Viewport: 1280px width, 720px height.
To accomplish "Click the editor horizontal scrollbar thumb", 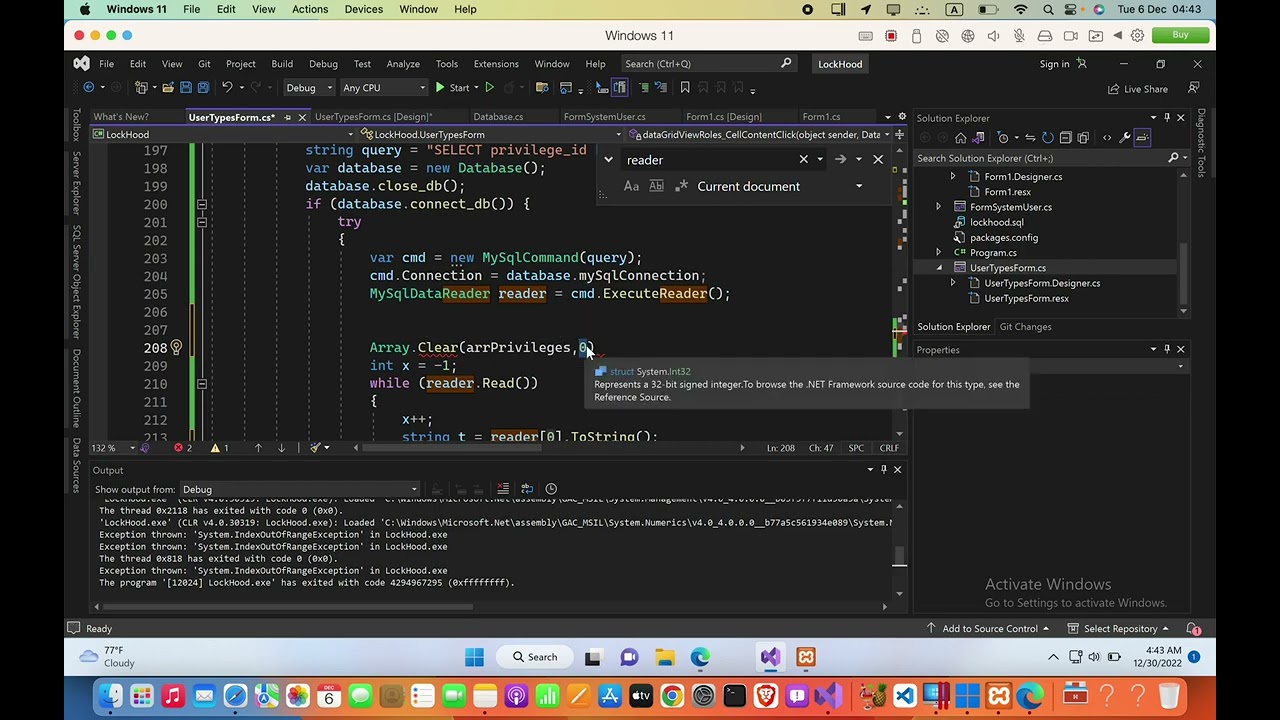I will pyautogui.click(x=452, y=448).
